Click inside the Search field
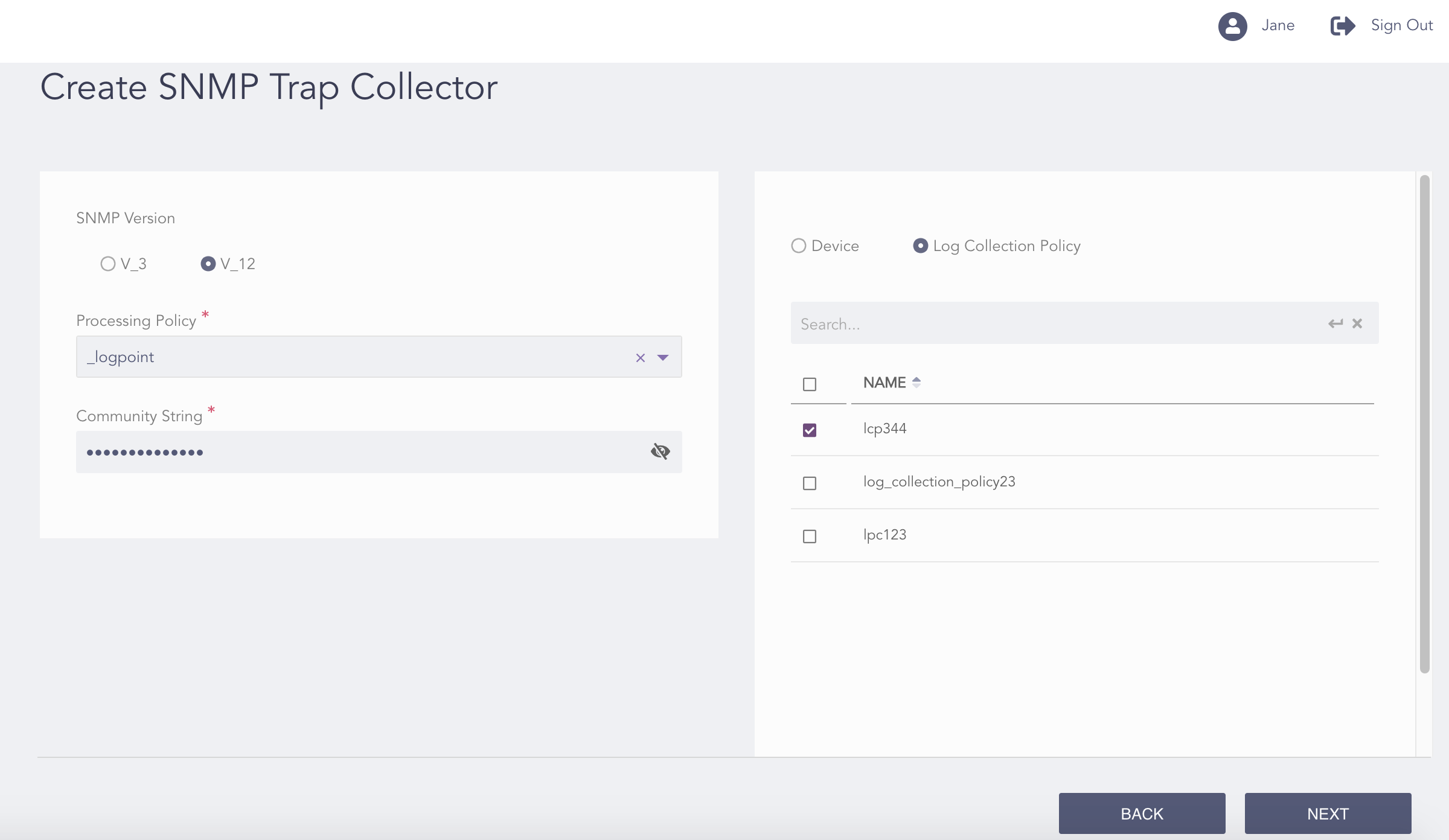This screenshot has height=840, width=1449. (x=1026, y=323)
